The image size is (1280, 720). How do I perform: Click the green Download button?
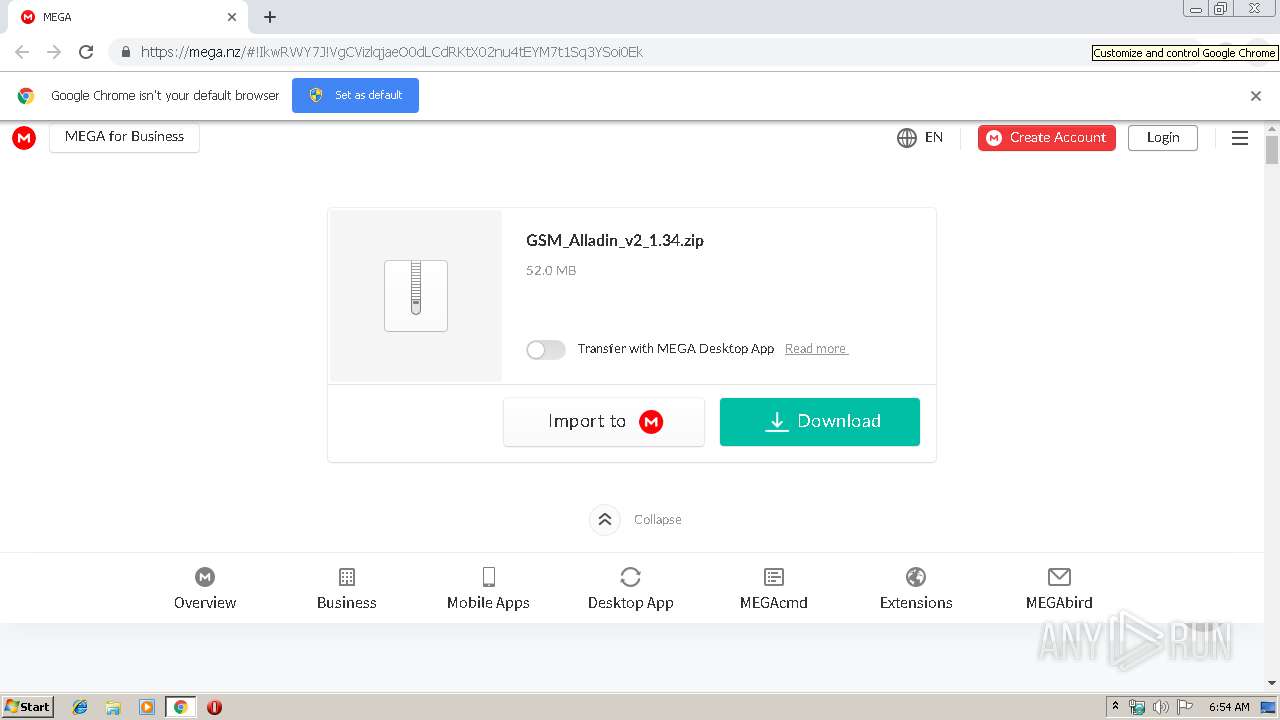(x=820, y=422)
